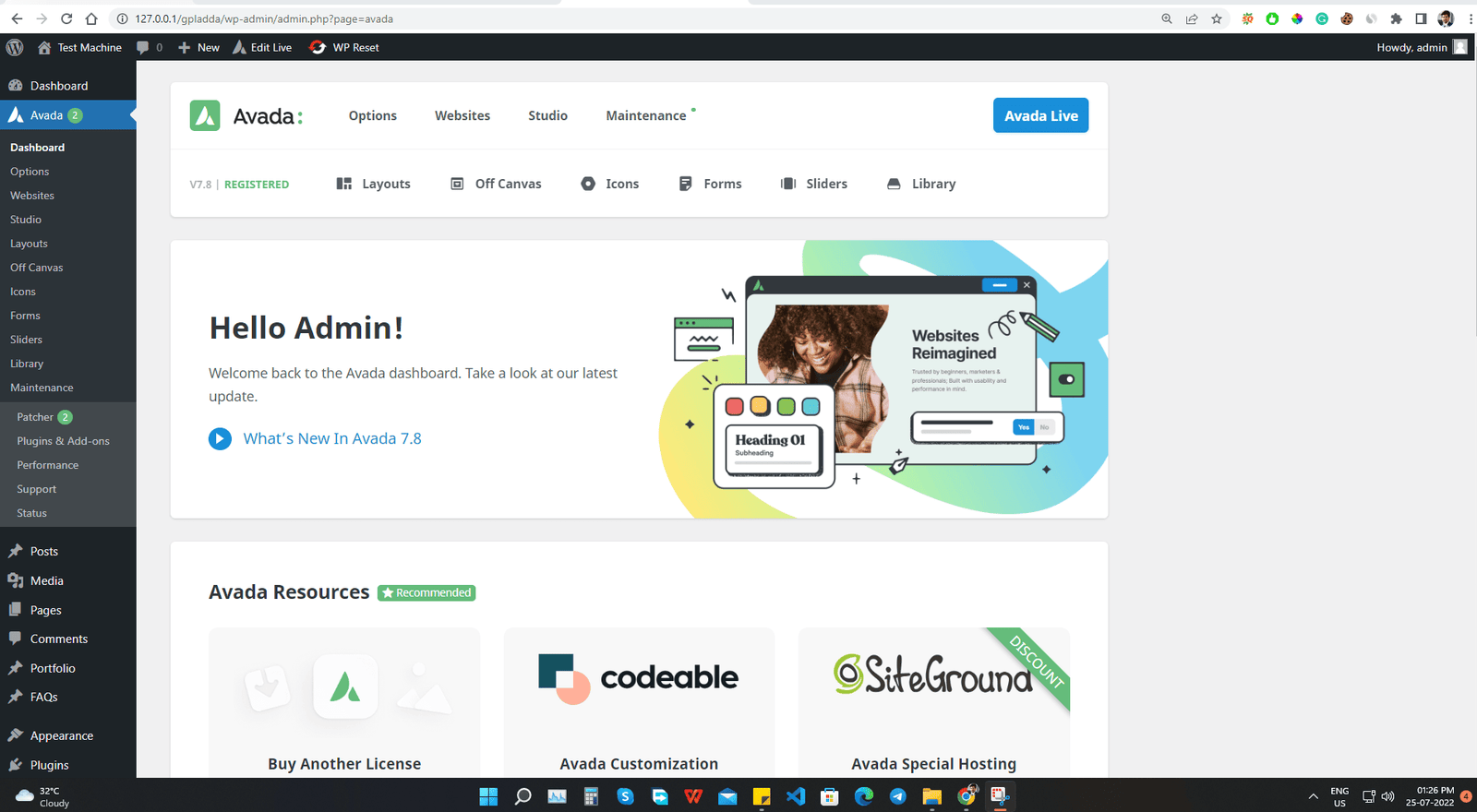The width and height of the screenshot is (1477, 812).
Task: Open Library from the Avada toolbar
Action: tap(921, 184)
